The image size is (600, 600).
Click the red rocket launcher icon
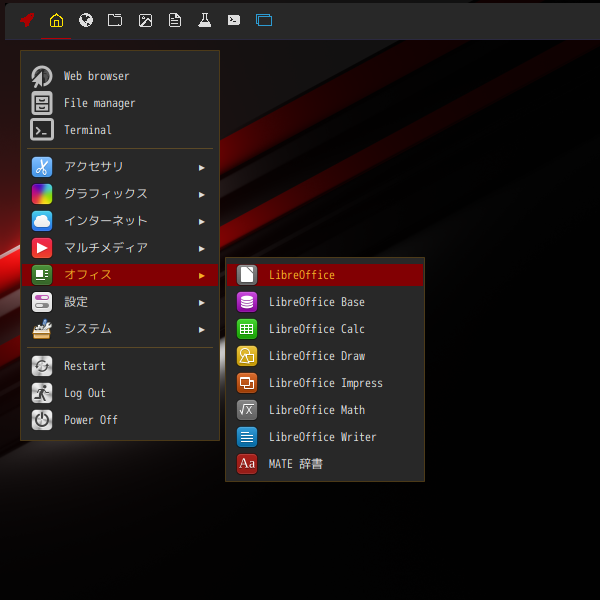click(27, 20)
